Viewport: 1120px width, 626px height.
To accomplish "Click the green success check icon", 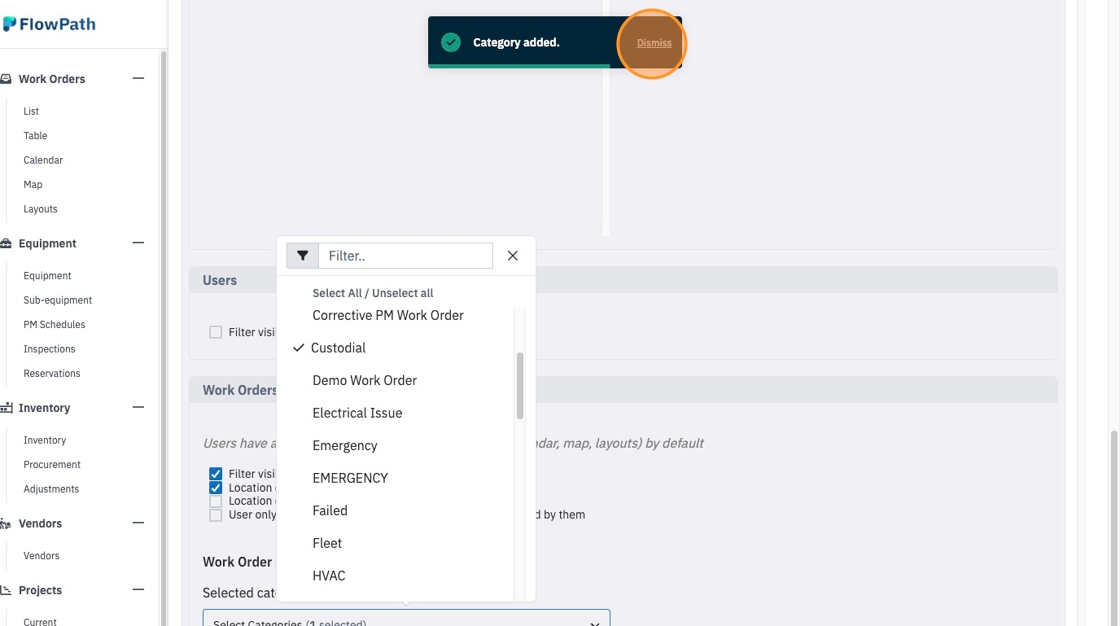I will pyautogui.click(x=451, y=42).
